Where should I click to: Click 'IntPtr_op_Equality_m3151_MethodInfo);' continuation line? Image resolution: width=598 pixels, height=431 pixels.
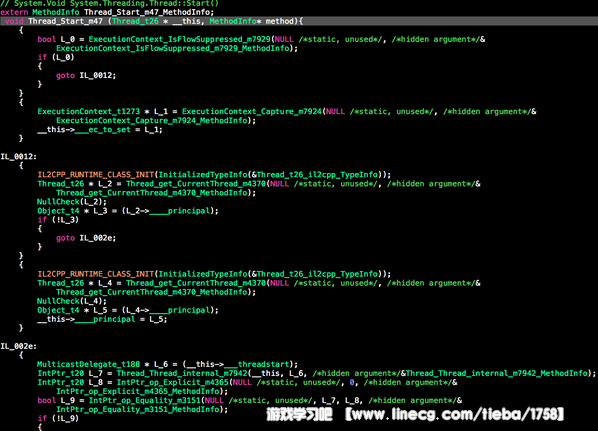pyautogui.click(x=142, y=409)
